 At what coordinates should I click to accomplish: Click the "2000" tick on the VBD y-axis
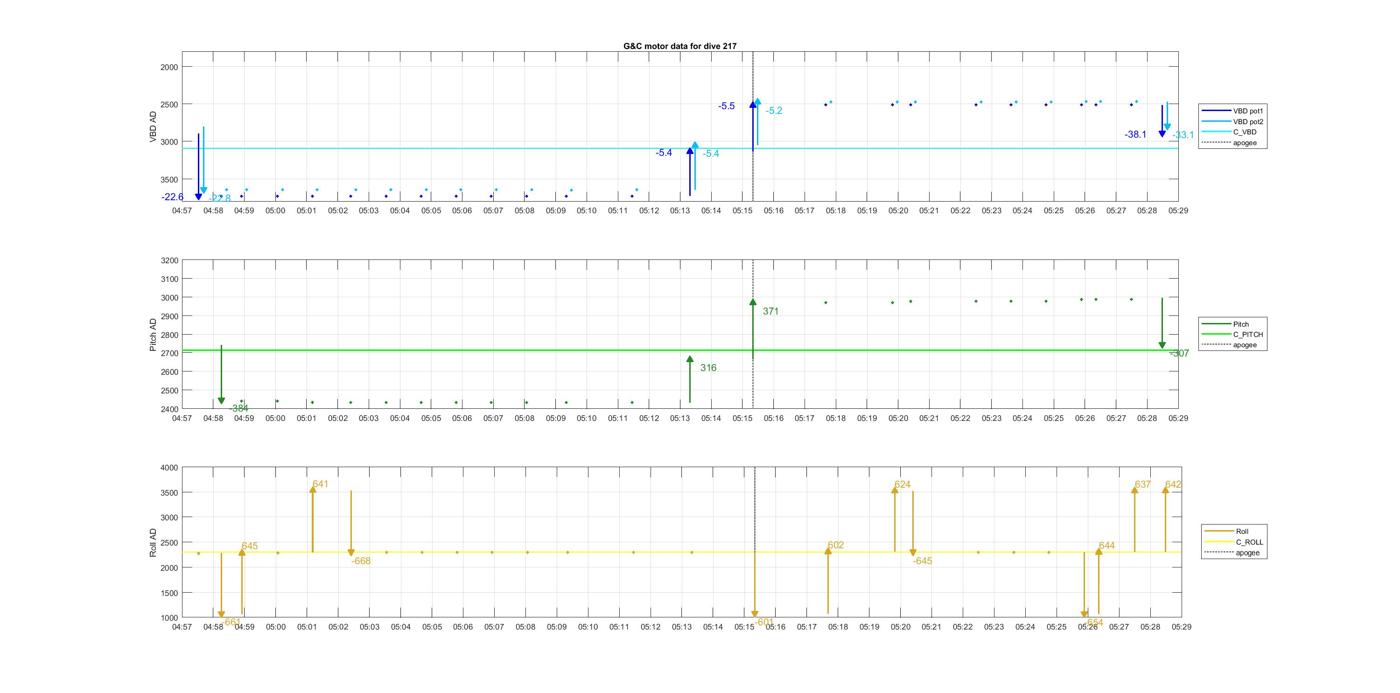169,67
